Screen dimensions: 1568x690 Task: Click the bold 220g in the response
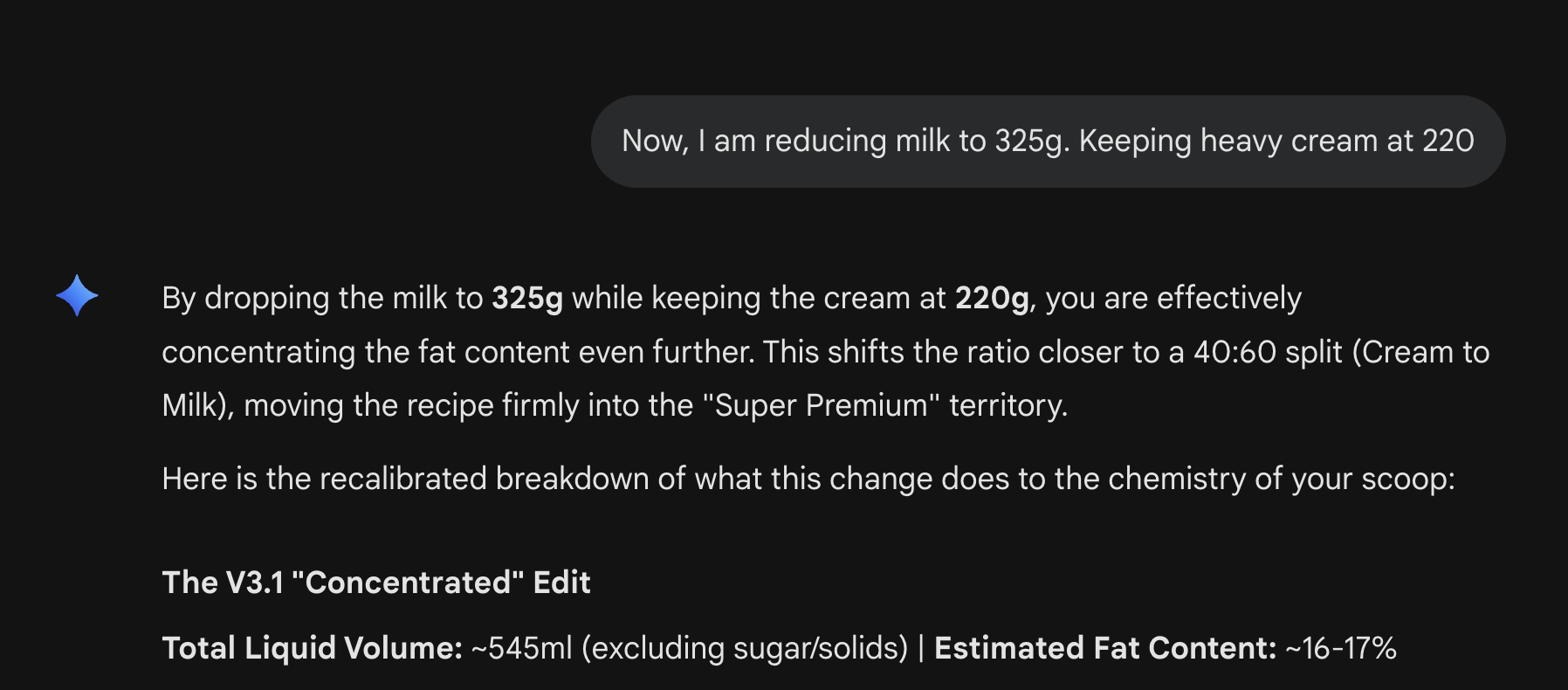coord(992,299)
